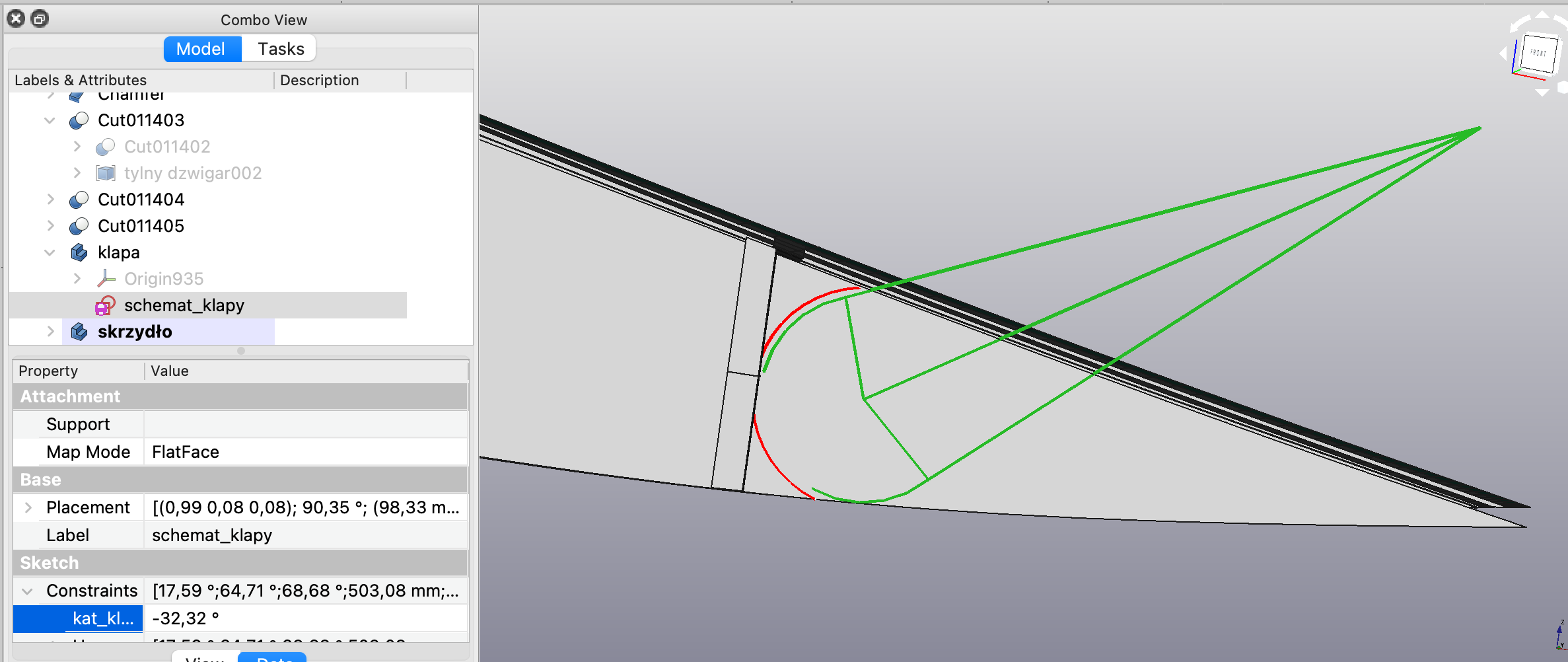The image size is (1568, 662).
Task: Click the Cut011405 cut icon
Action: pyautogui.click(x=79, y=226)
